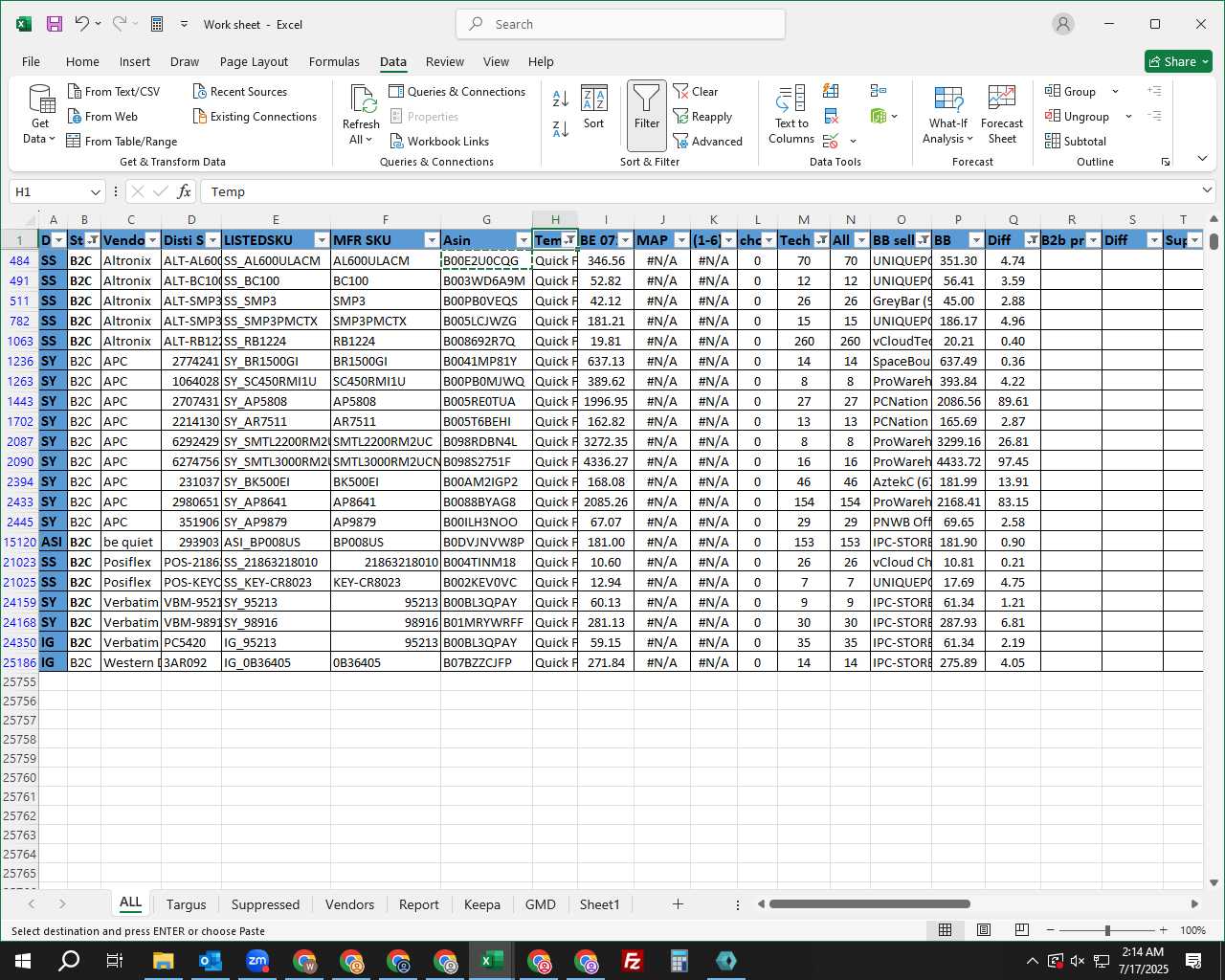The image size is (1225, 980).
Task: Click the Manage Data Model icon
Action: 879,117
